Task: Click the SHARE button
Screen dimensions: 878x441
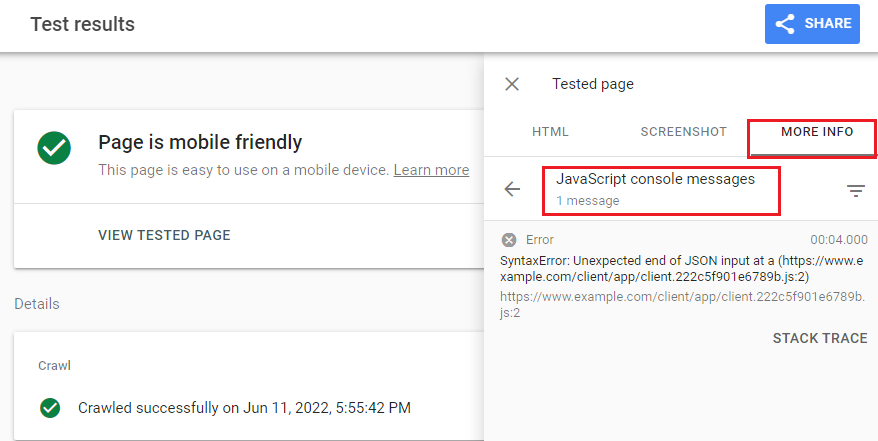Action: click(x=812, y=24)
